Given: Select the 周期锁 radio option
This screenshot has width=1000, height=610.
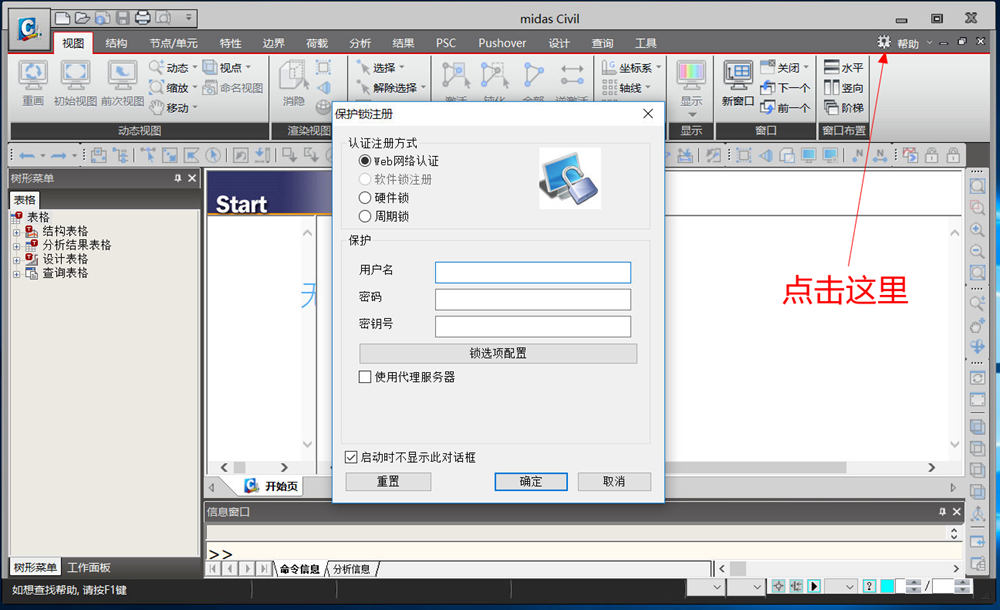Looking at the screenshot, I should [x=365, y=216].
